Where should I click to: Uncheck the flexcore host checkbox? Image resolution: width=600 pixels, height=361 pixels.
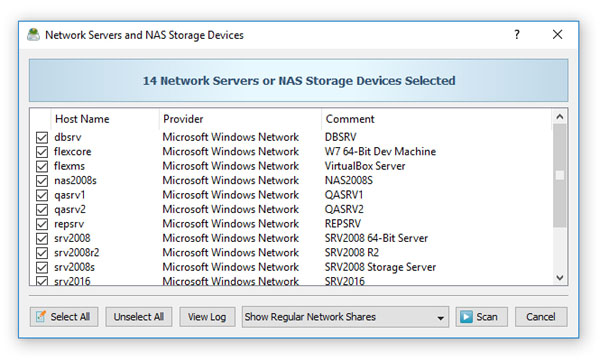(42, 152)
